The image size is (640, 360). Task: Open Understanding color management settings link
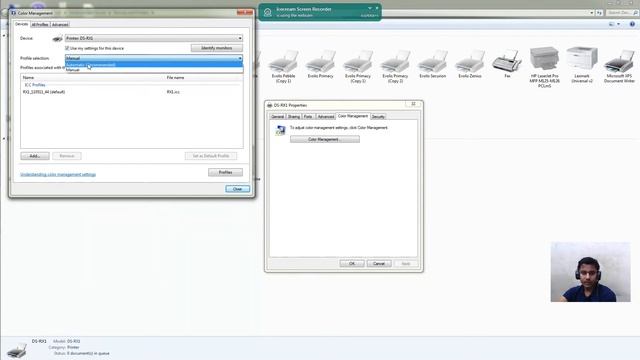(x=58, y=175)
